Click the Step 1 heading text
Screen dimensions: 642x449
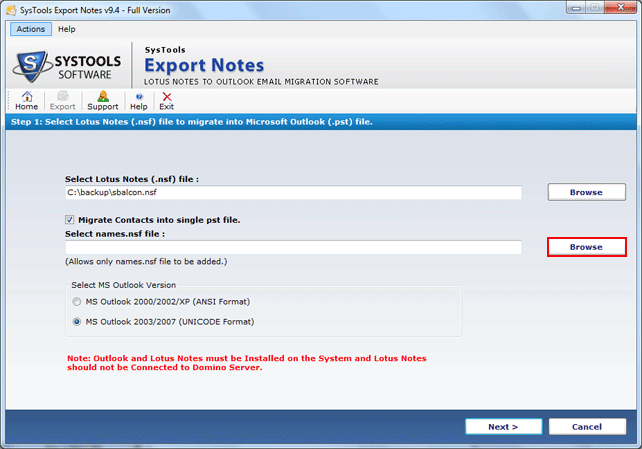point(192,122)
